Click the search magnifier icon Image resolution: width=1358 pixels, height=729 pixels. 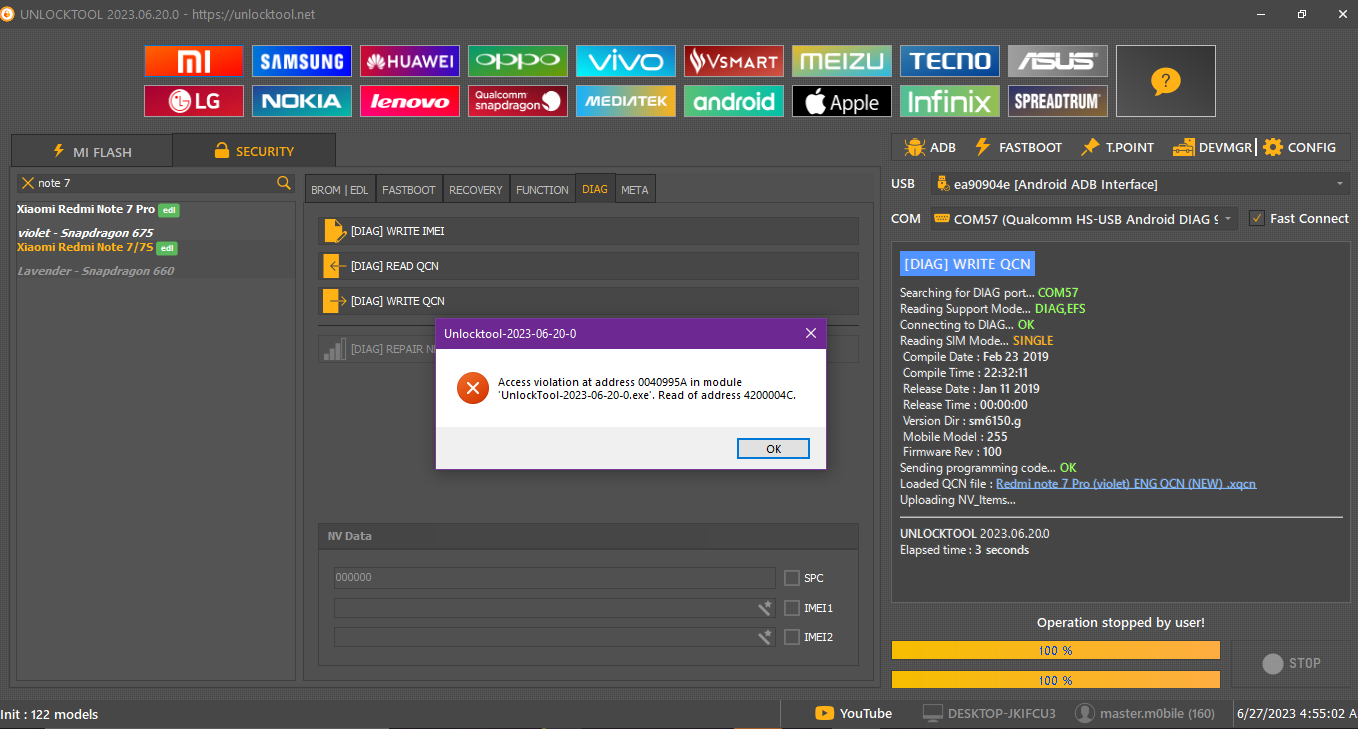[284, 183]
